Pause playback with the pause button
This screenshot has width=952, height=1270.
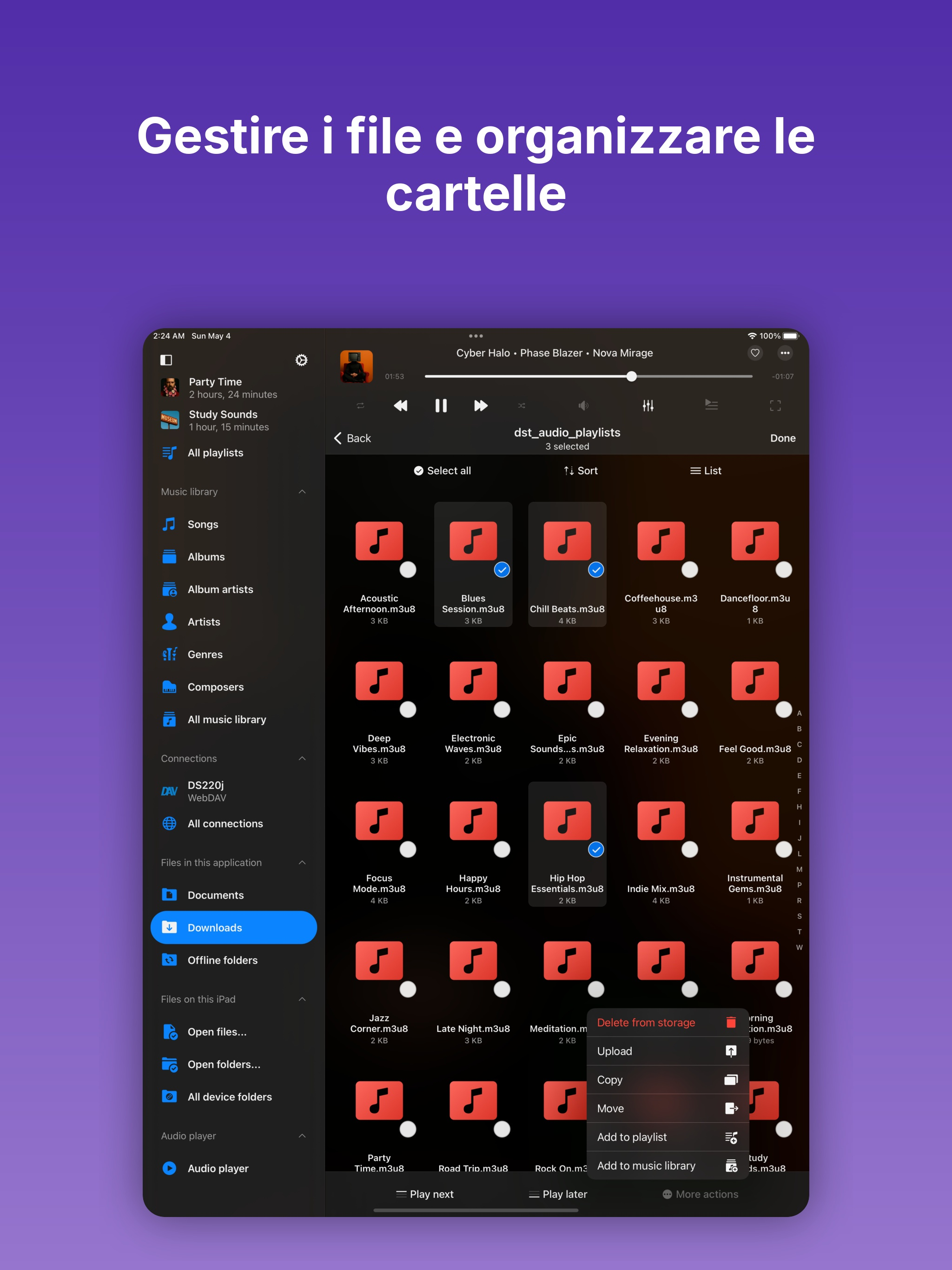440,406
